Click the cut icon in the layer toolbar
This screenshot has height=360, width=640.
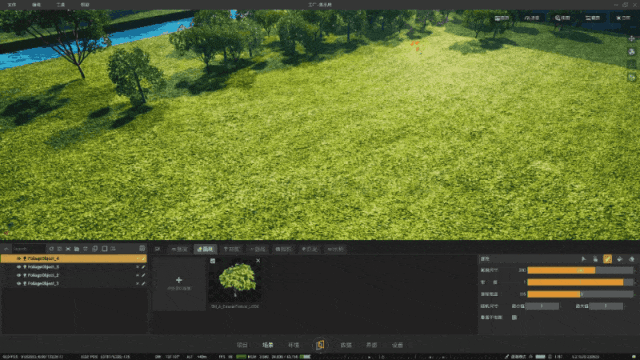(x=68, y=249)
